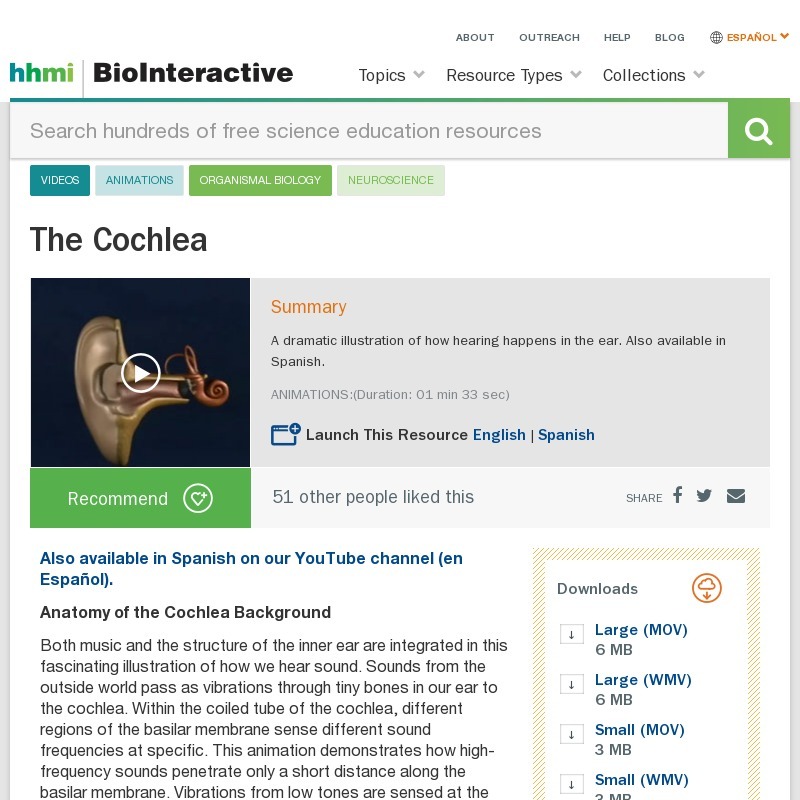Select the VIDEOS tag

click(x=60, y=180)
